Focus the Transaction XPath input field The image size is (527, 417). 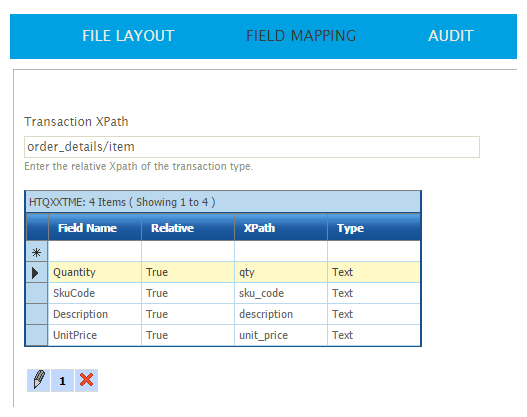(x=252, y=147)
